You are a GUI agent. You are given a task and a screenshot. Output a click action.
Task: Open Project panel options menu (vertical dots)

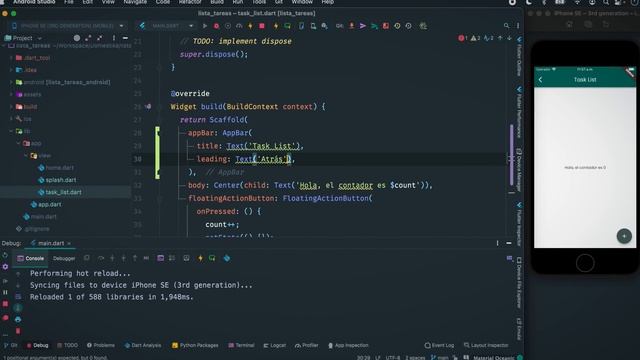113,38
